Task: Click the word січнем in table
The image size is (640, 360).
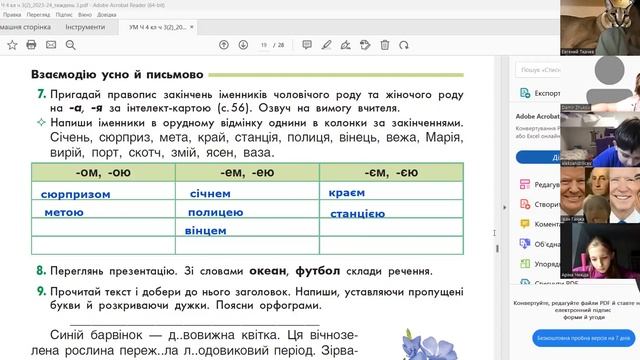Action: pyautogui.click(x=210, y=194)
